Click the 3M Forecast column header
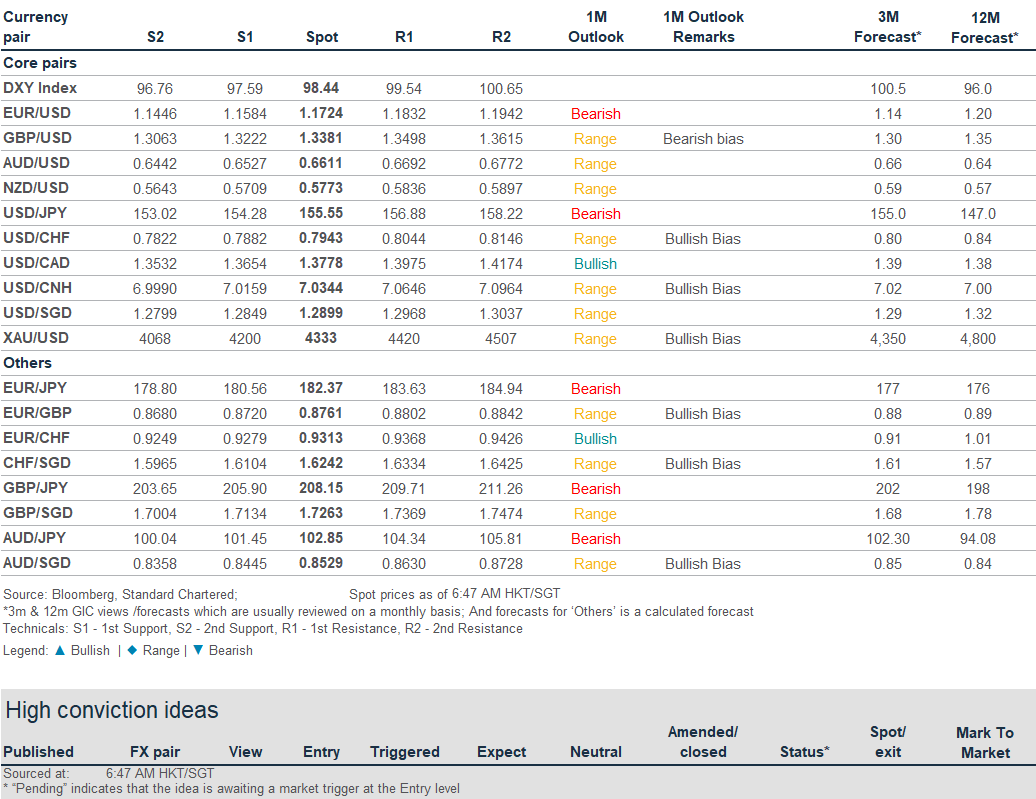This screenshot has height=799, width=1036. (x=887, y=27)
